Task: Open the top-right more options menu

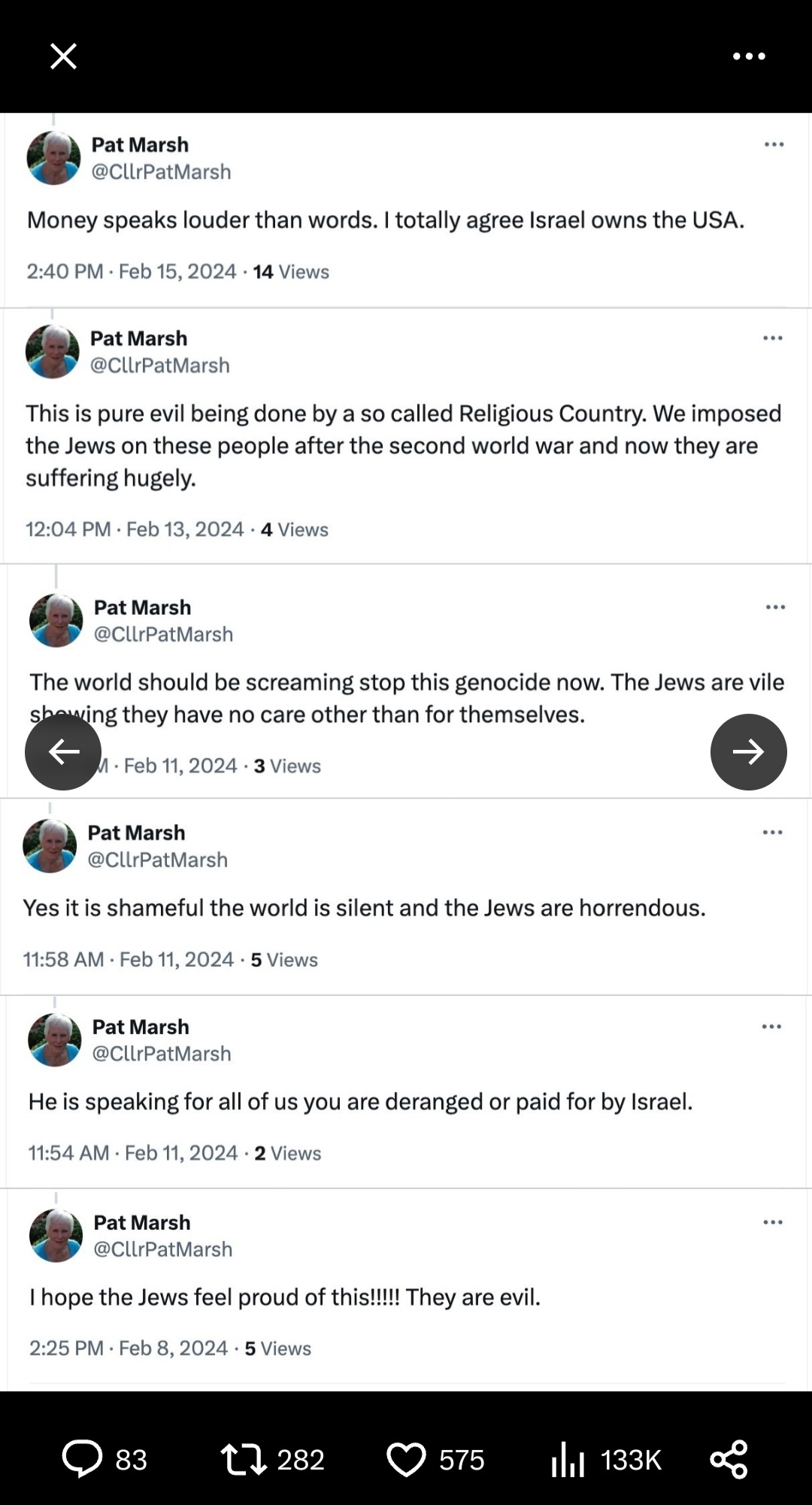Action: (749, 56)
